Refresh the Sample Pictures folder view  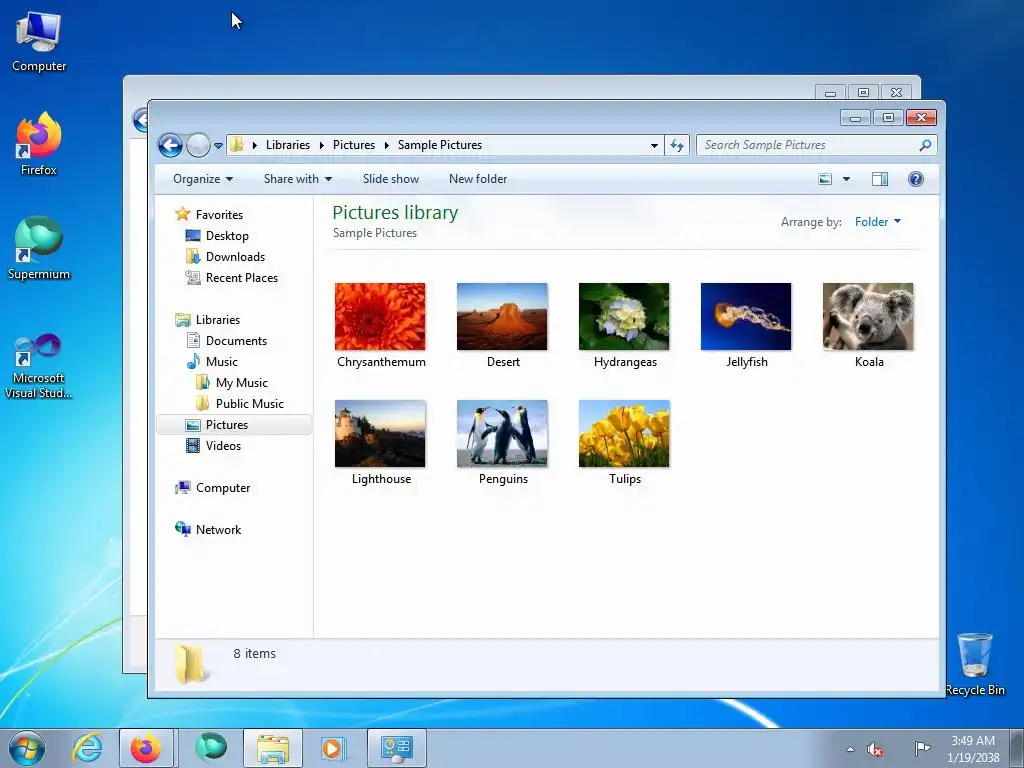[677, 146]
